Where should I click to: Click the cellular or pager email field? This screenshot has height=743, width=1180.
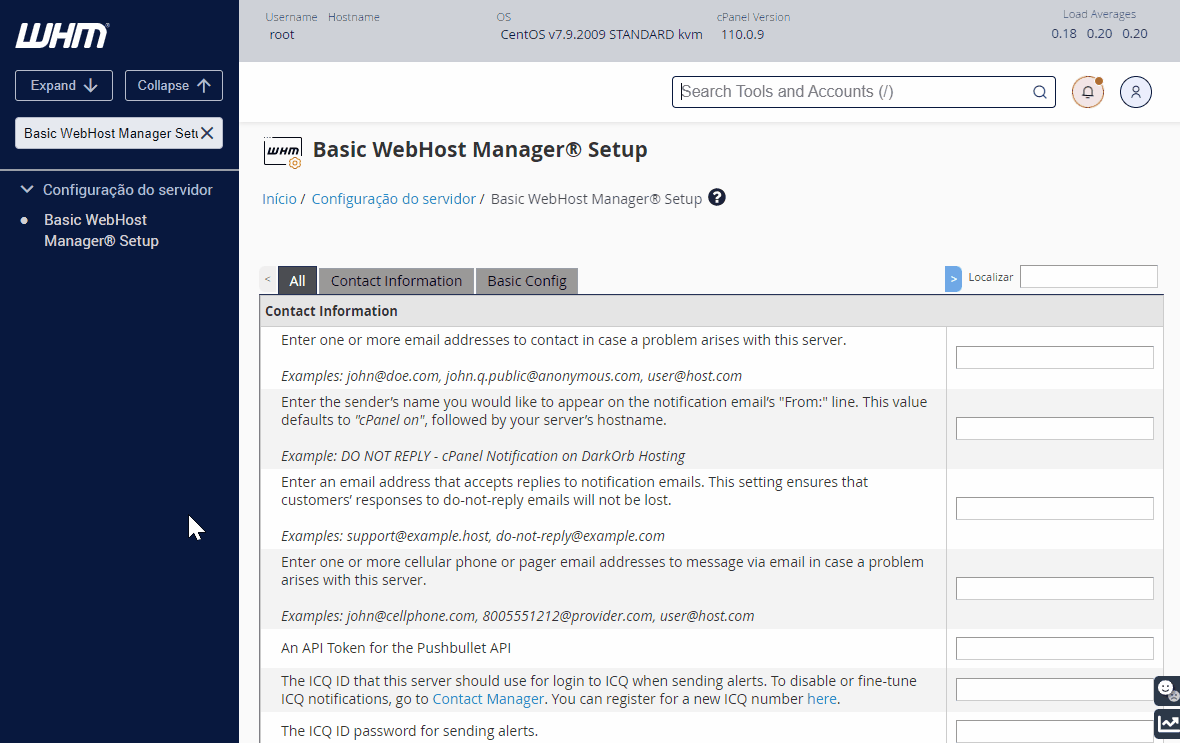pyautogui.click(x=1054, y=588)
